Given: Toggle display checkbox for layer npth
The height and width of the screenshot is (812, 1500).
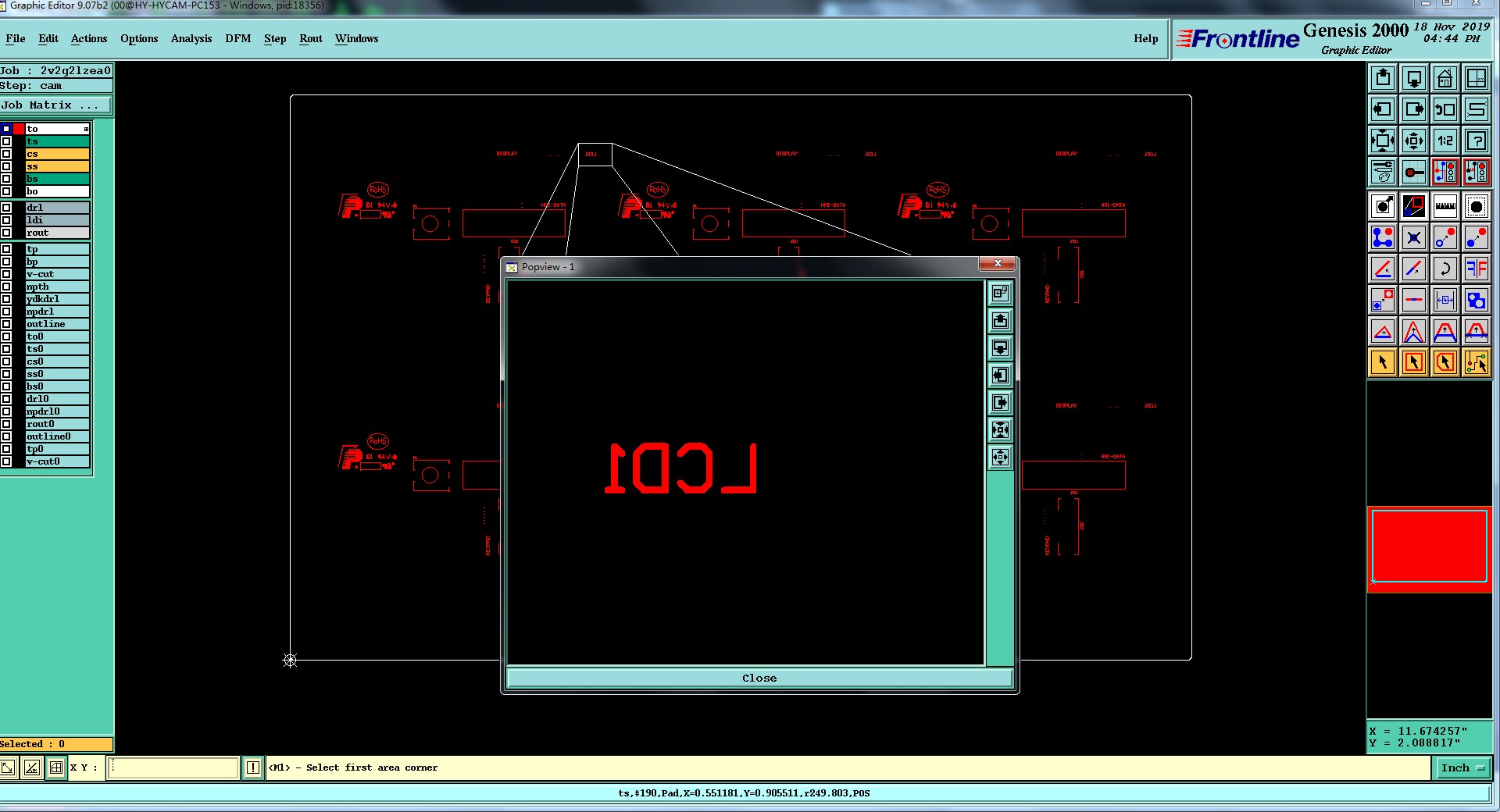Looking at the screenshot, I should (6, 287).
